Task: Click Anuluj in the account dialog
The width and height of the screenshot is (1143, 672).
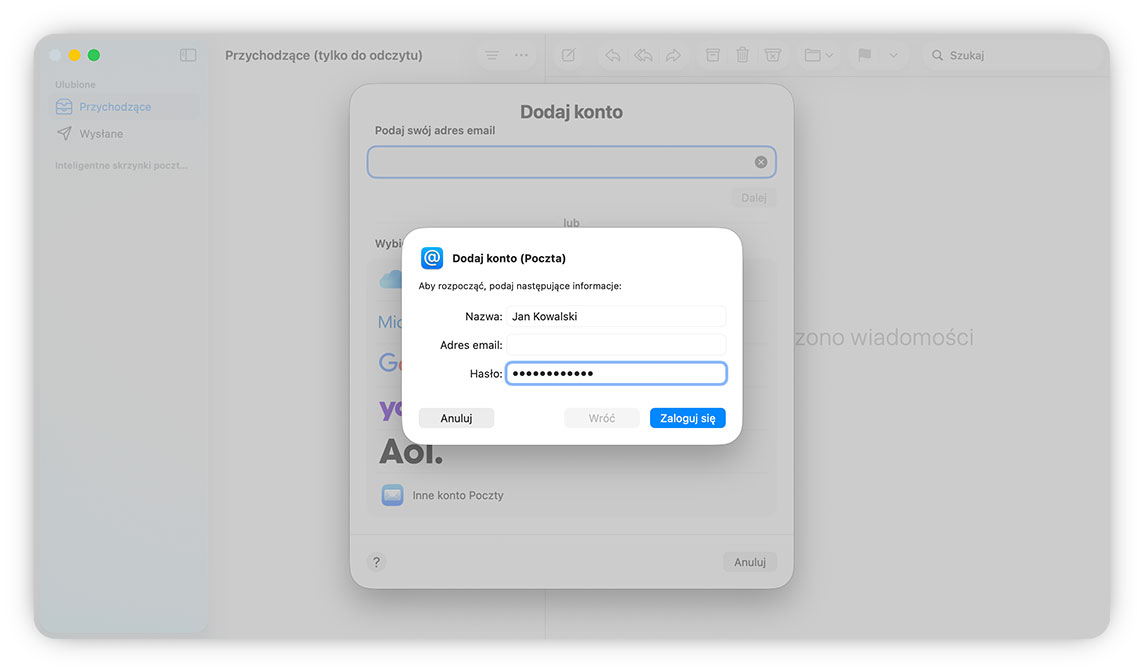Action: (456, 417)
